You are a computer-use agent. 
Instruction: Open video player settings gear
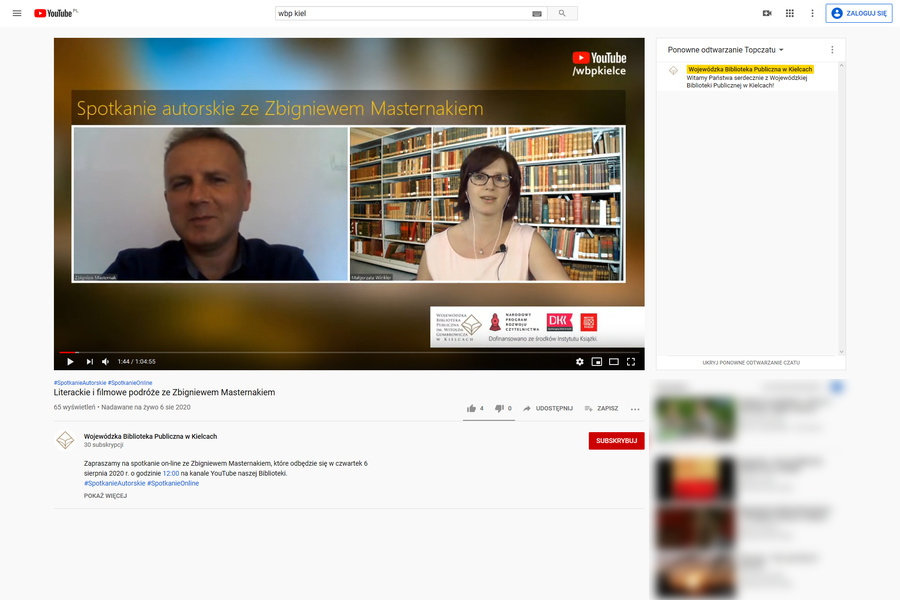(x=579, y=361)
